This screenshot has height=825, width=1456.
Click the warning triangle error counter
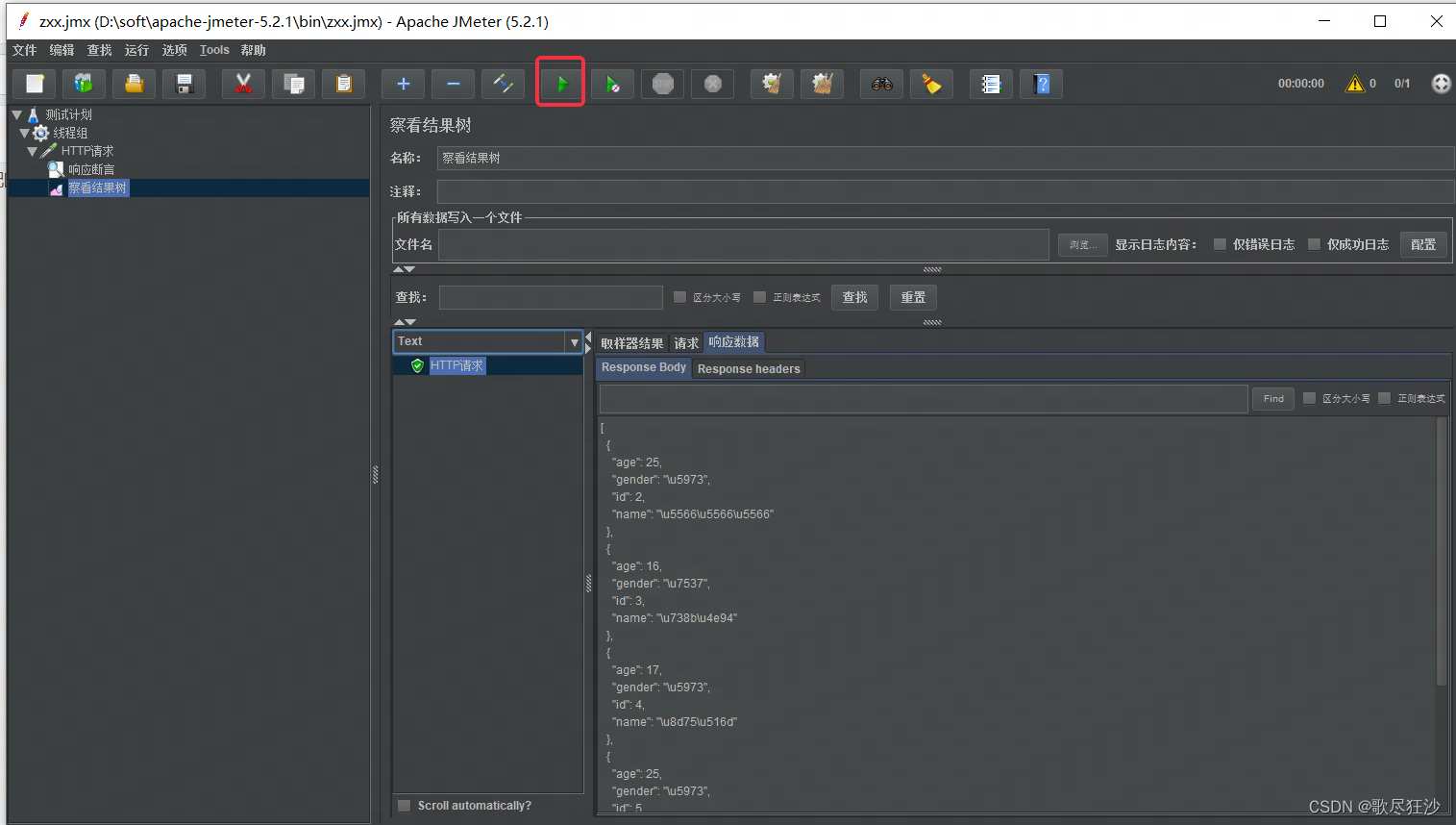coord(1355,84)
